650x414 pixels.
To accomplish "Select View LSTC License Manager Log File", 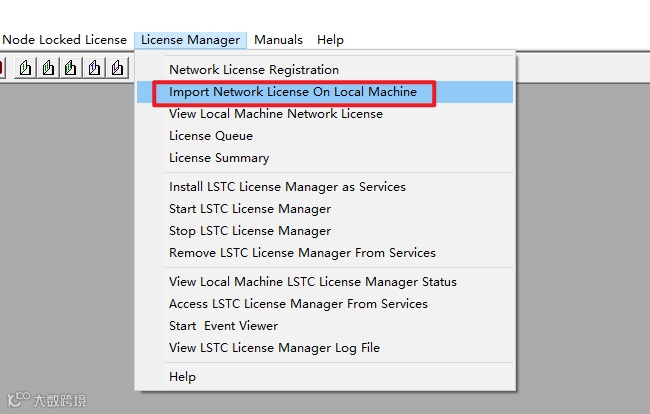I will [274, 348].
